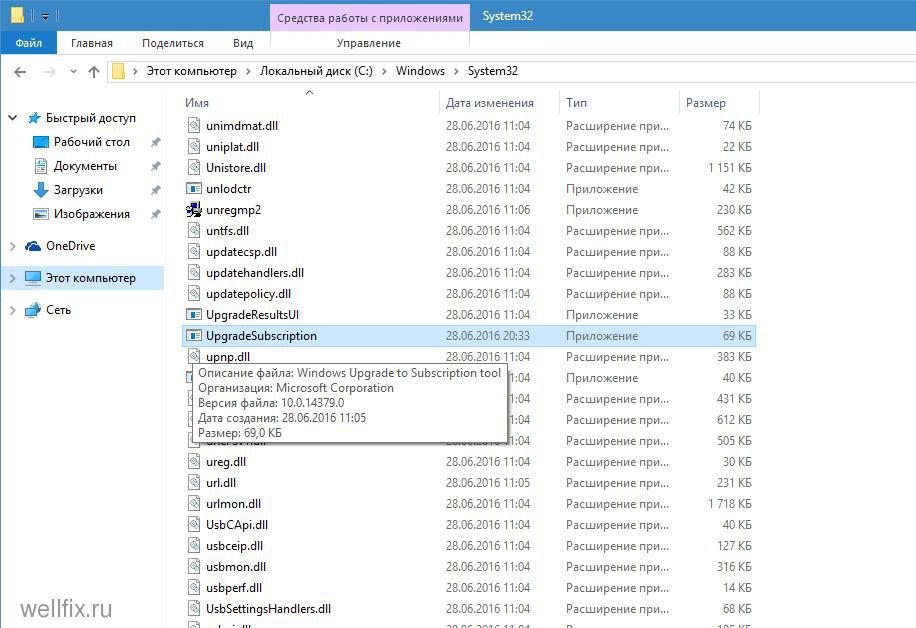Go up one folder level arrow
916x628 pixels.
click(x=93, y=72)
